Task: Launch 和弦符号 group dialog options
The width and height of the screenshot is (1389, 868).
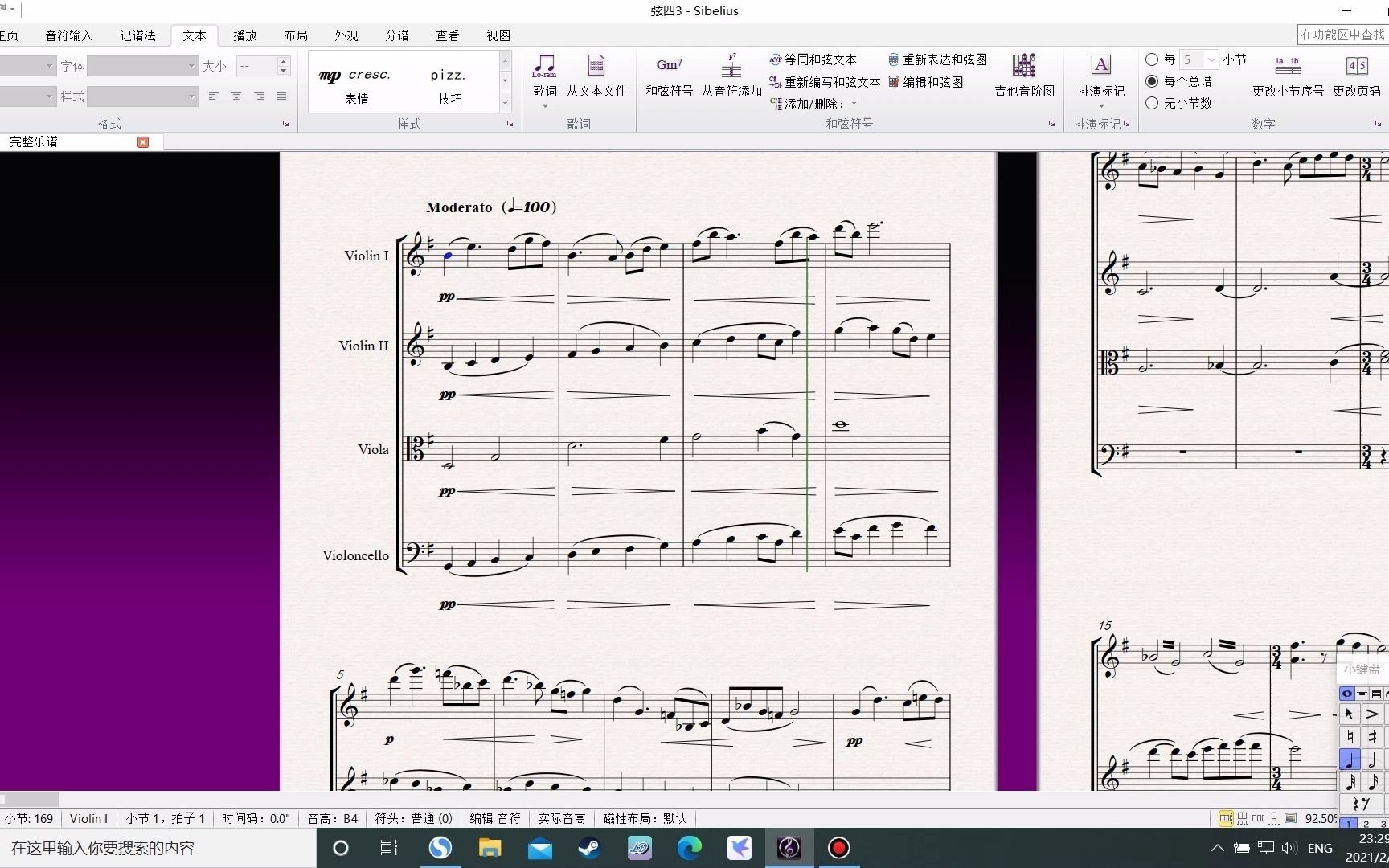Action: (x=1051, y=124)
